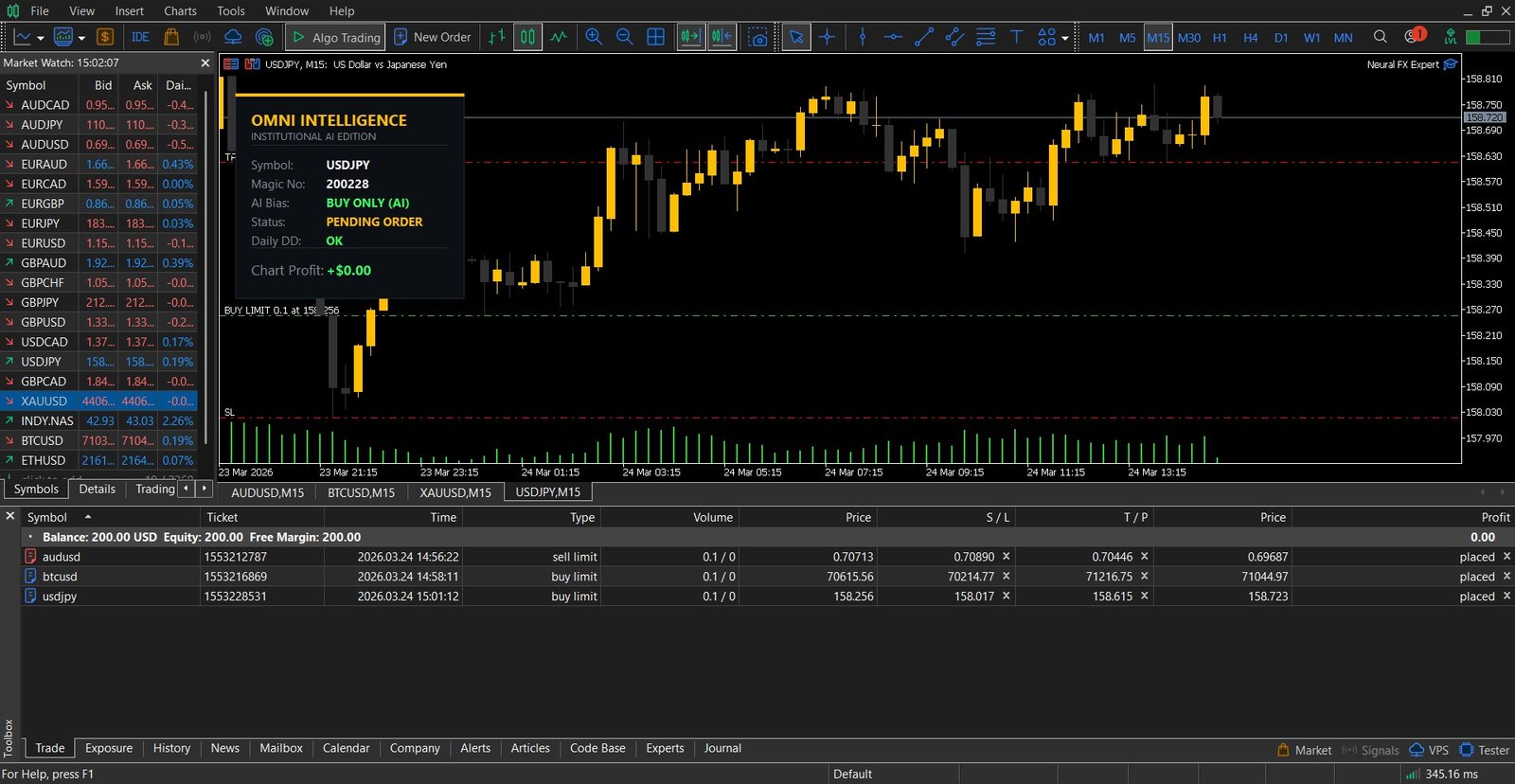Open the XAUUSD,M15 chart tab
The height and width of the screenshot is (784, 1515).
[x=455, y=492]
